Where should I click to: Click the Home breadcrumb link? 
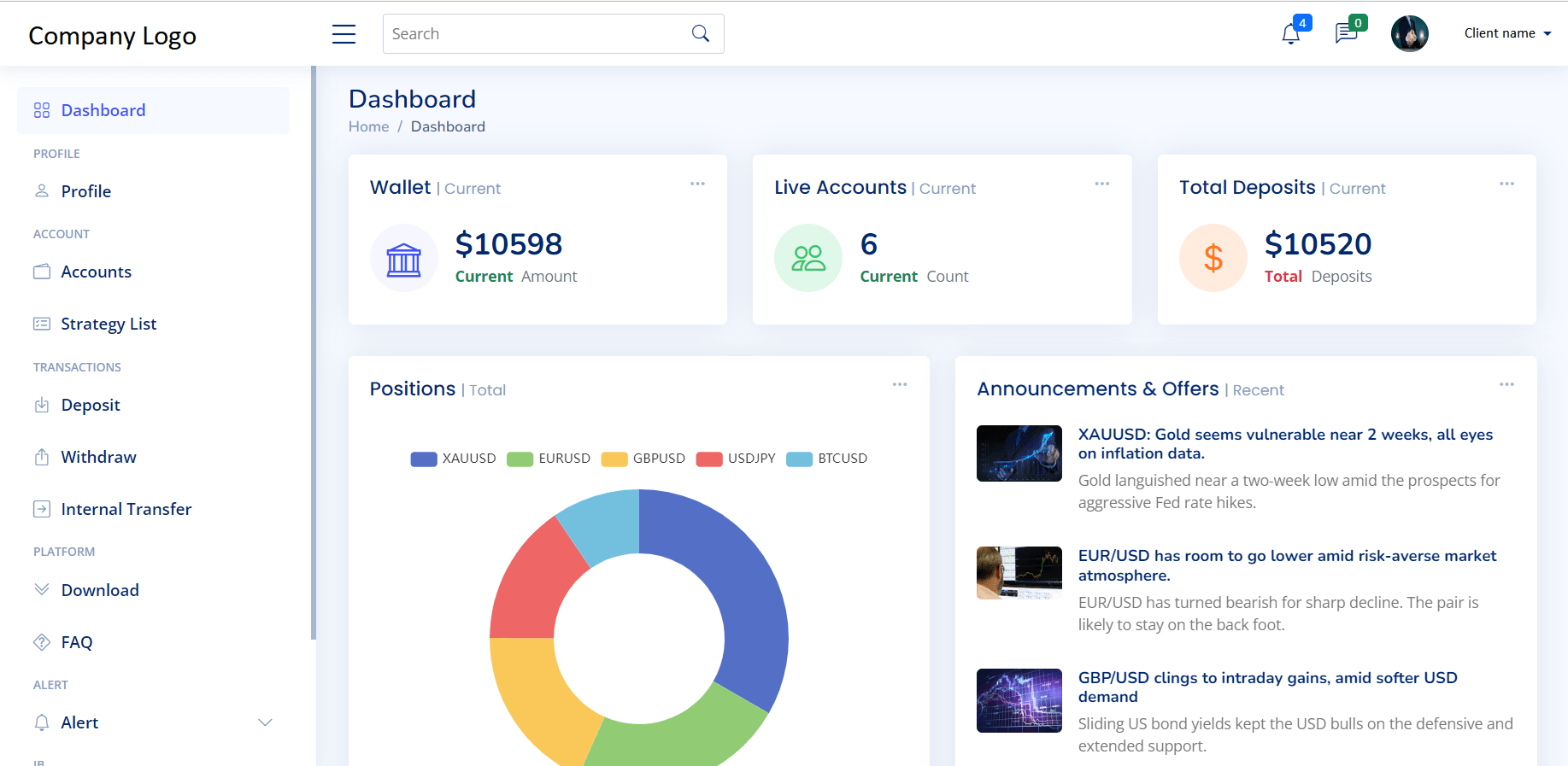pyautogui.click(x=368, y=126)
